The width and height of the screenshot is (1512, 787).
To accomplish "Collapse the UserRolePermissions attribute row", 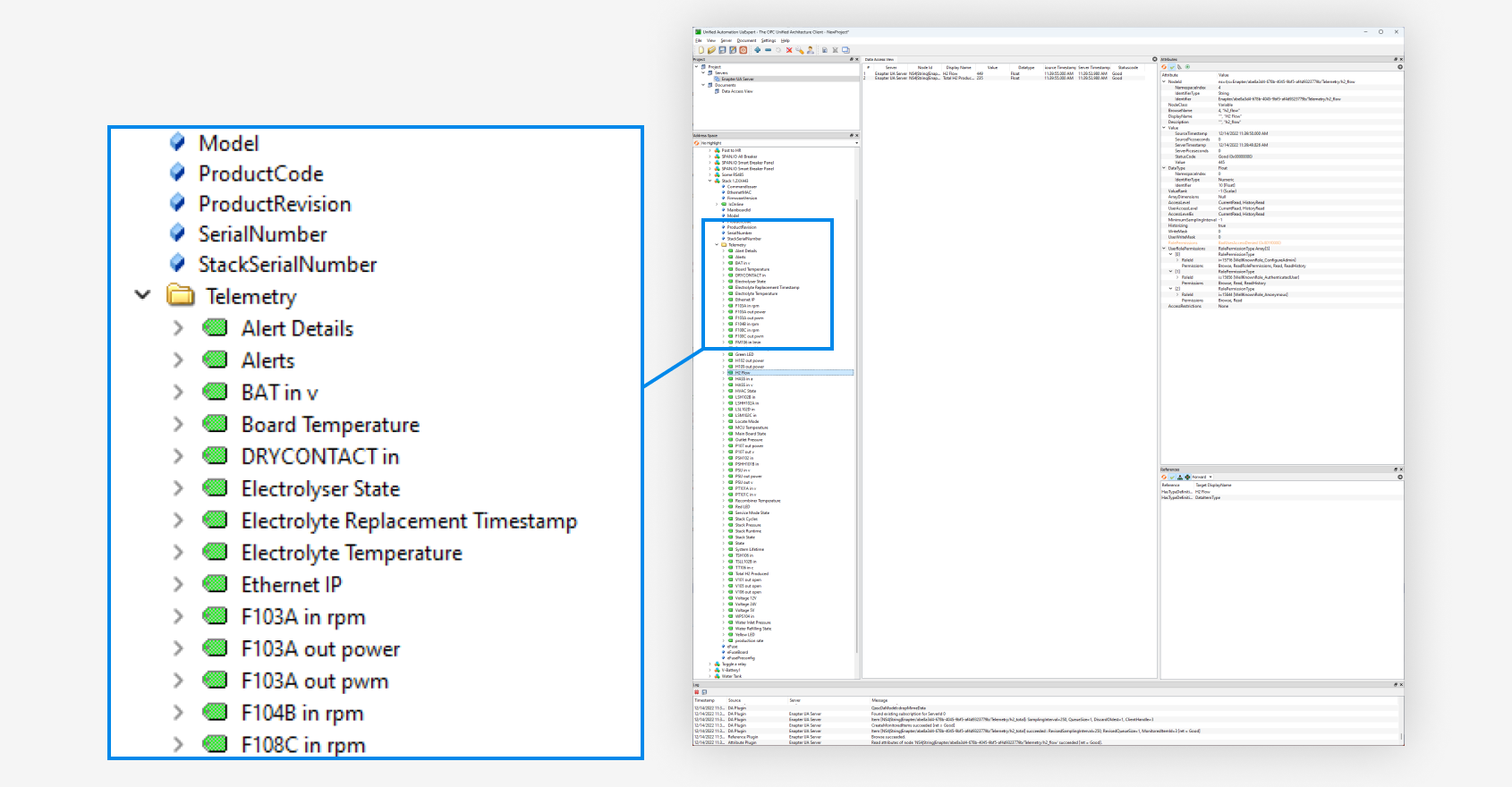I will pos(1164,249).
